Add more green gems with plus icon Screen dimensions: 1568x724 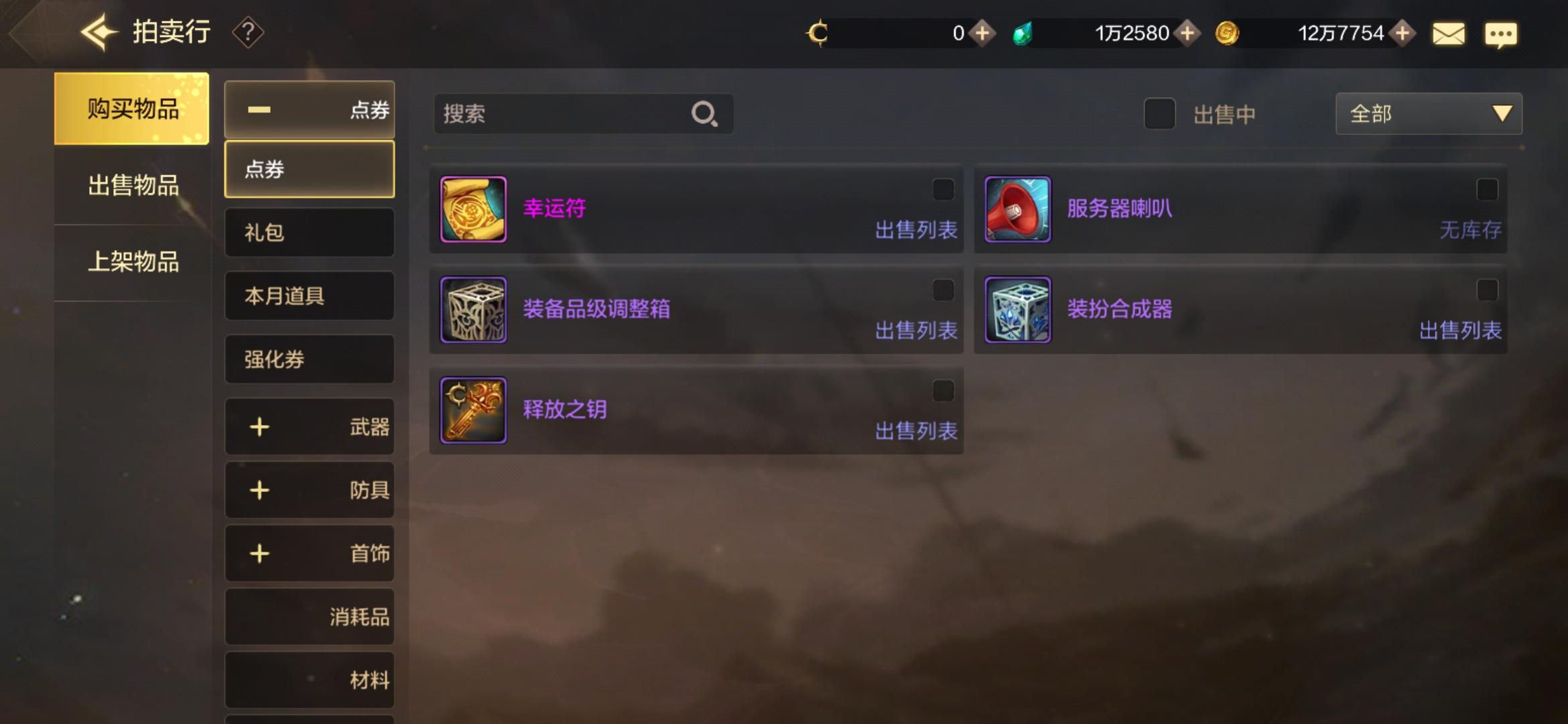(x=1187, y=33)
